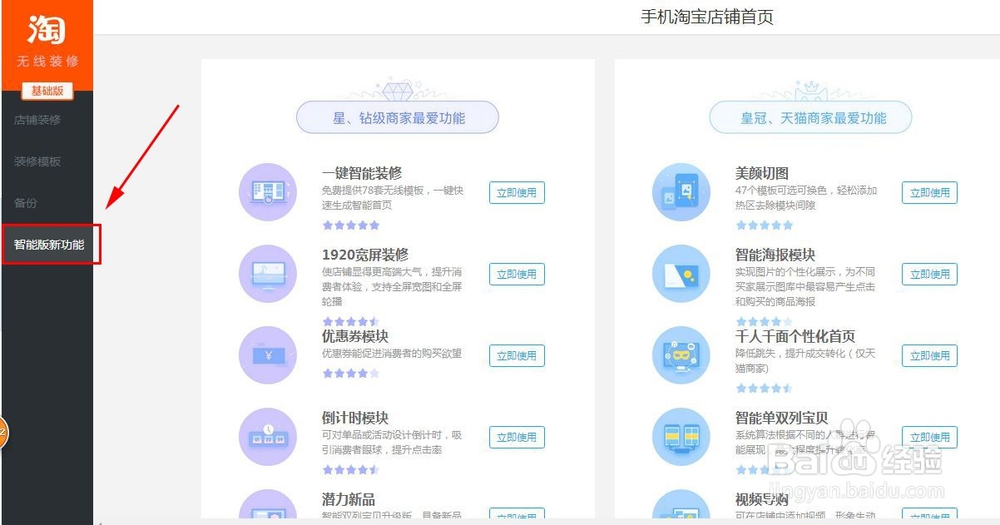
Task: Click the 美颜切图 title text
Action: [761, 173]
